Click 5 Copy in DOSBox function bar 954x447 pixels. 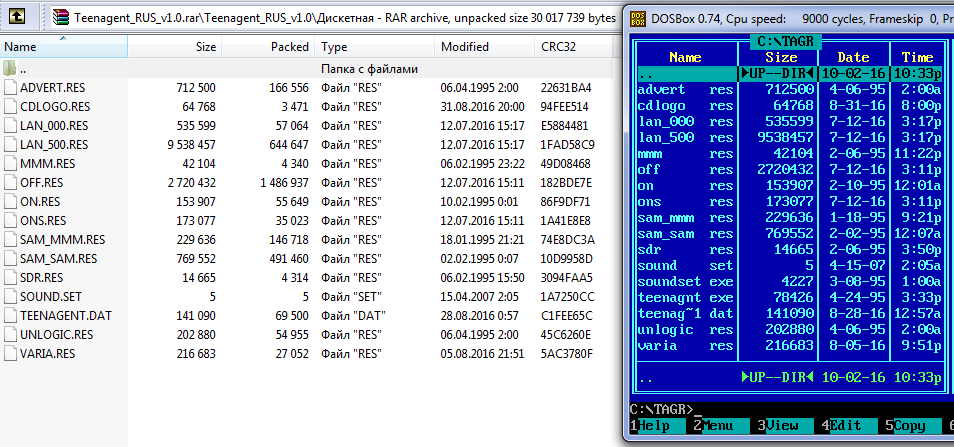(914, 426)
